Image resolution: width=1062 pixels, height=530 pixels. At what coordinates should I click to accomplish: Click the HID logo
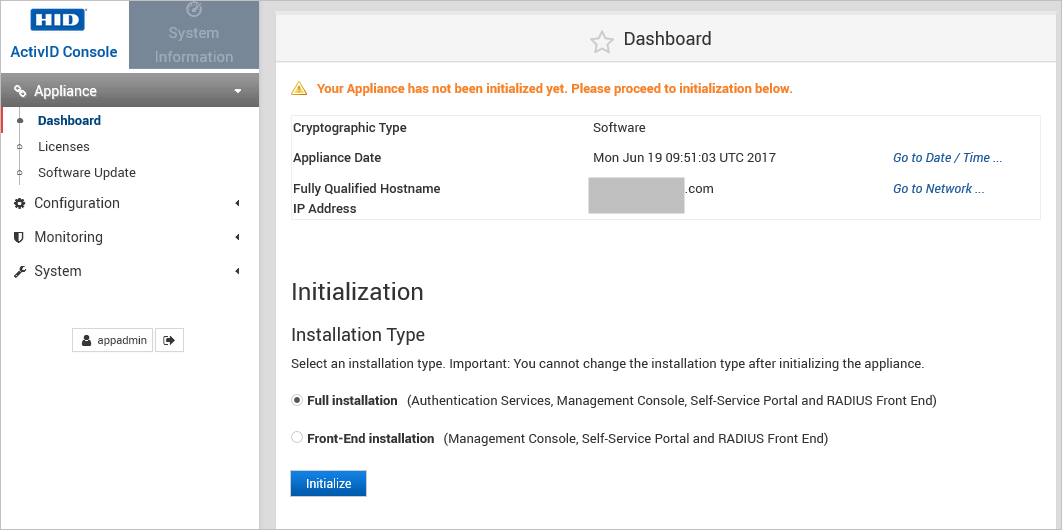click(x=58, y=20)
